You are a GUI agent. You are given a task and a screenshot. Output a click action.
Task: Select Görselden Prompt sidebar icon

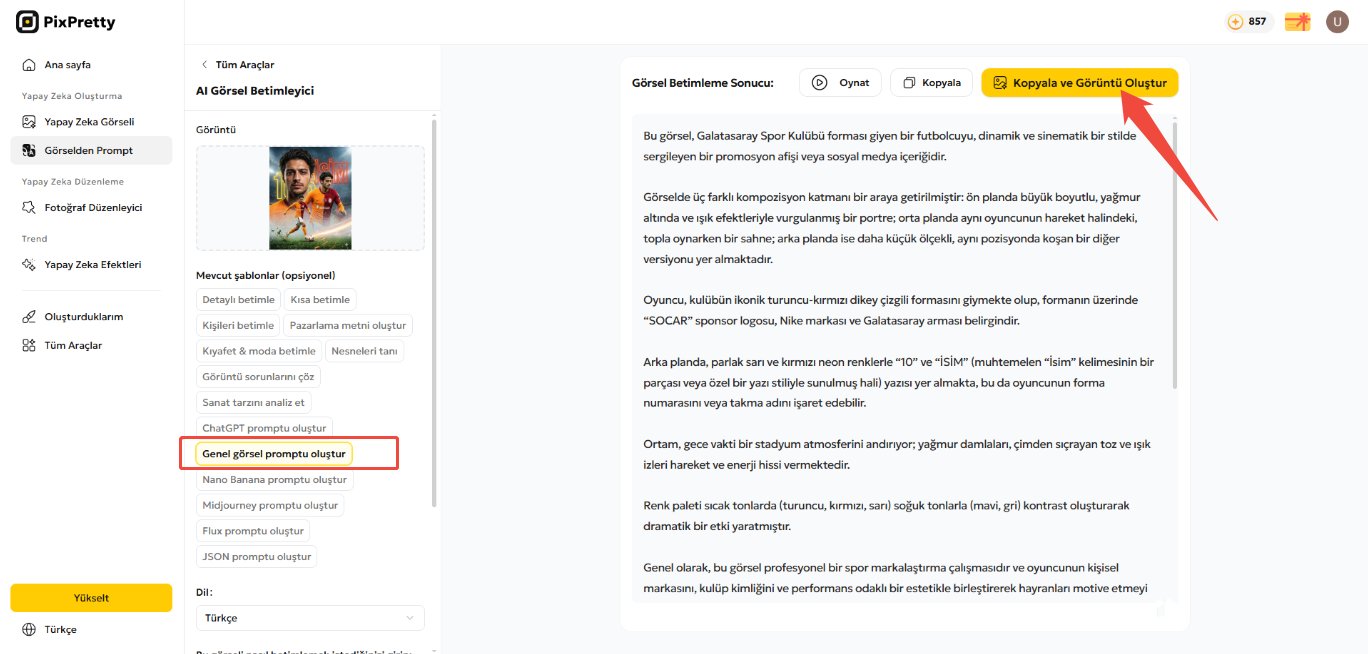(x=29, y=151)
